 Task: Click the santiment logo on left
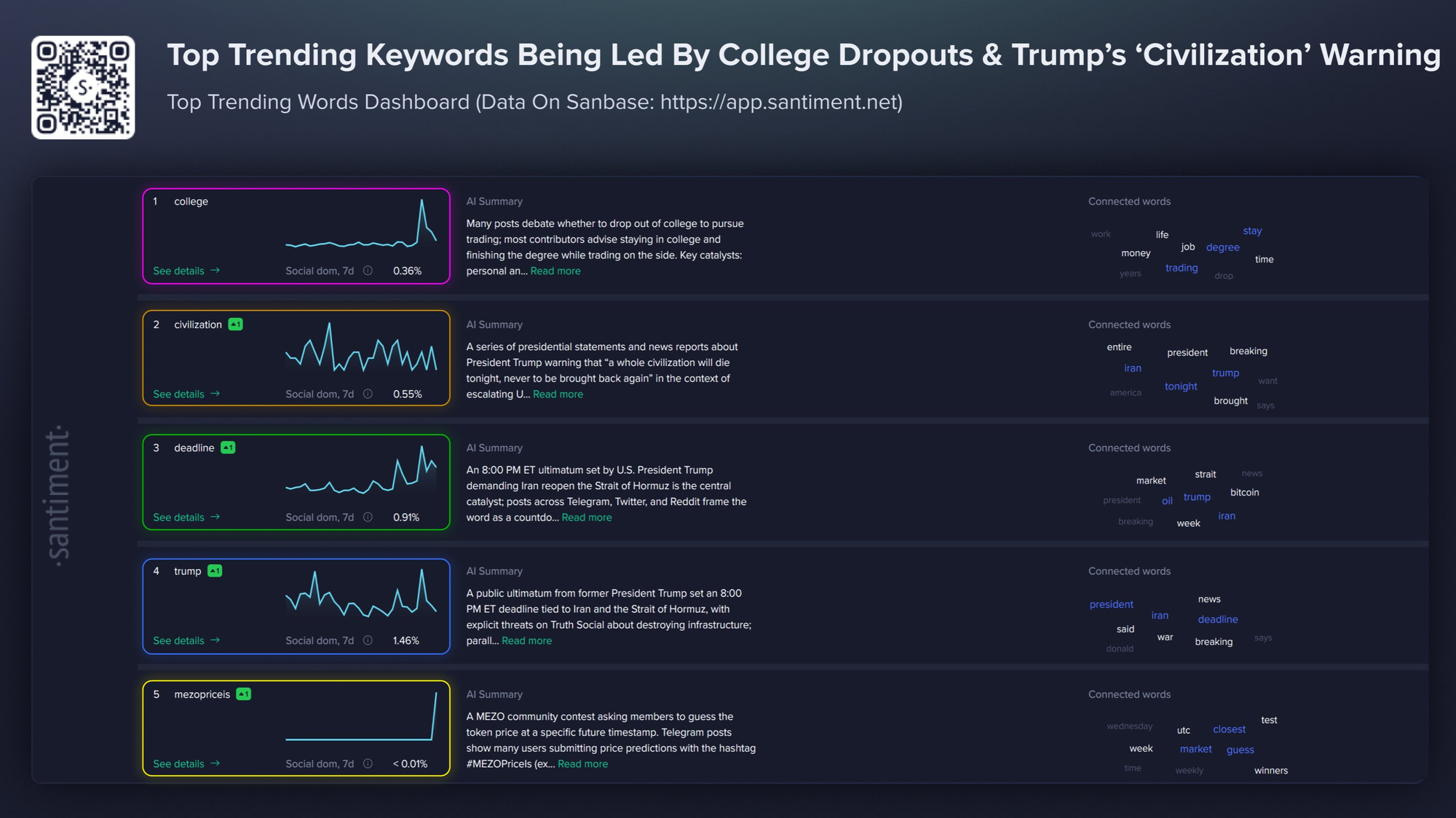coord(58,496)
